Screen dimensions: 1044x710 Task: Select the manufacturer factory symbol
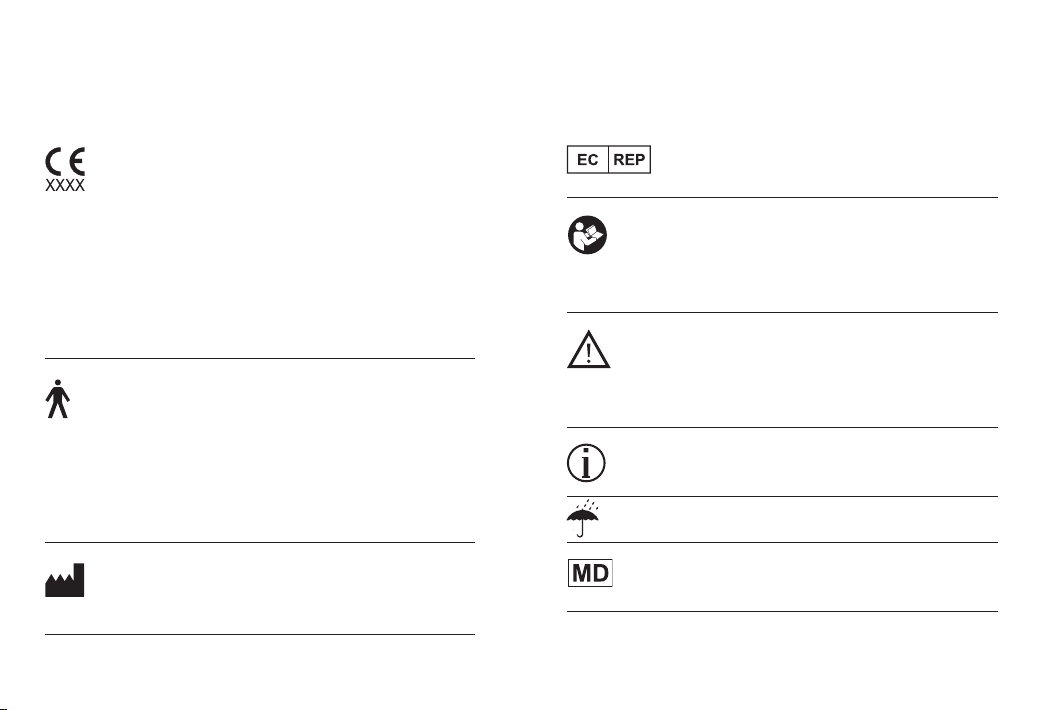pyautogui.click(x=65, y=580)
